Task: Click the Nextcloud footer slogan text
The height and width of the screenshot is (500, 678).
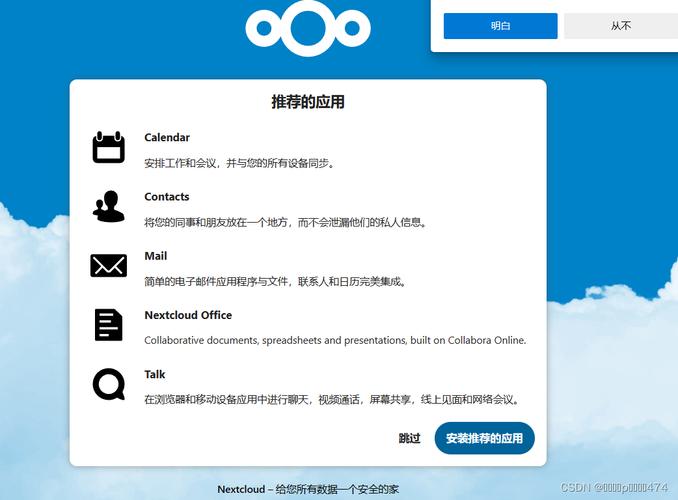Action: tap(308, 489)
